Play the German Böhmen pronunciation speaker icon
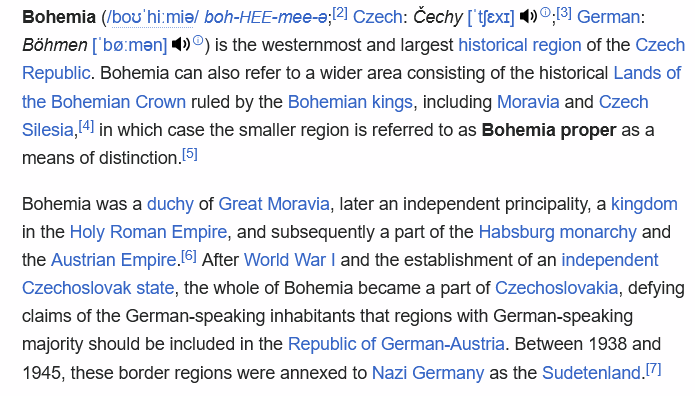 click(x=181, y=45)
